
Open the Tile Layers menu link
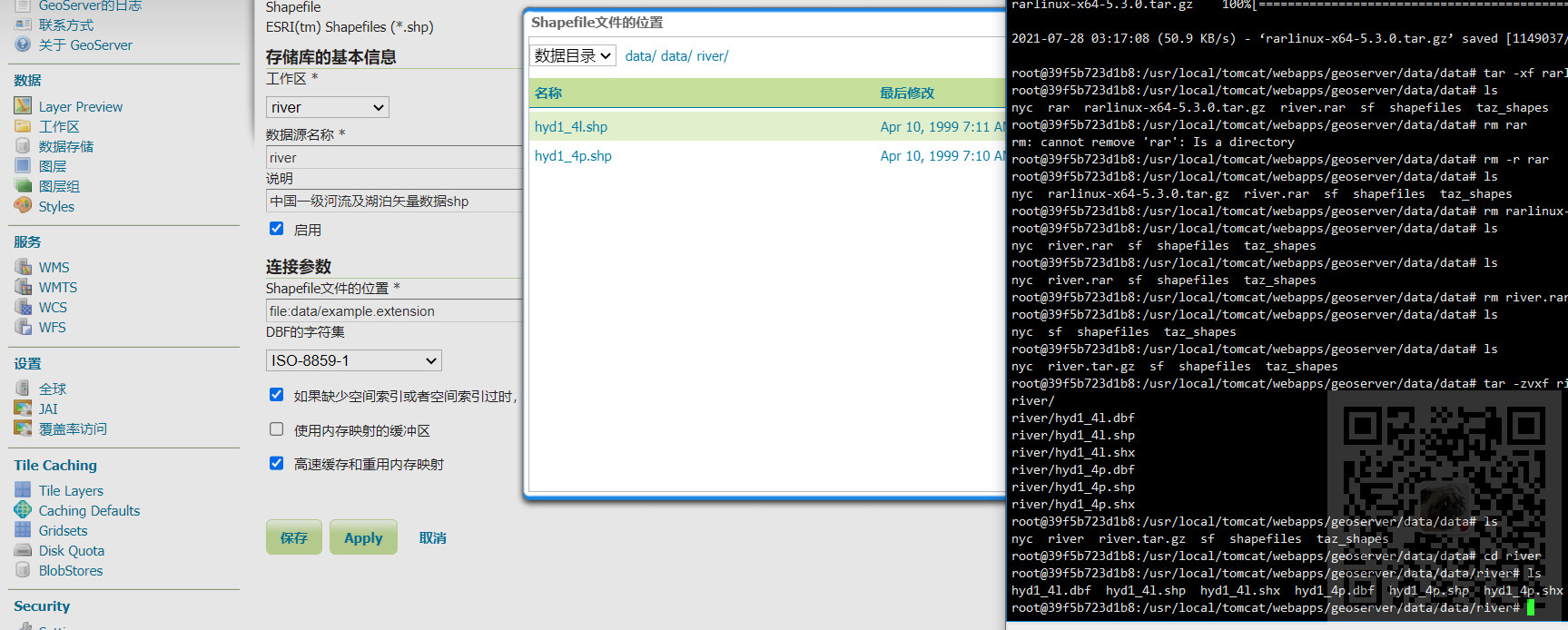click(71, 490)
